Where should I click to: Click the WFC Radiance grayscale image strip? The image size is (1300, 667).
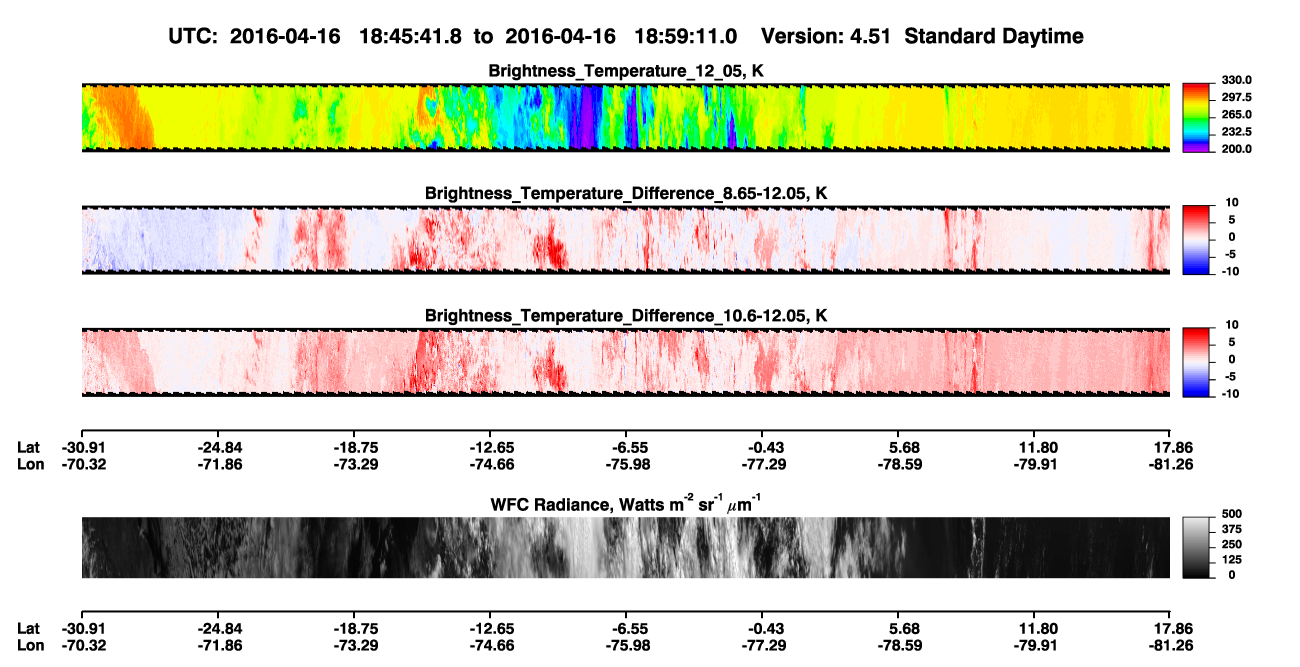[625, 548]
